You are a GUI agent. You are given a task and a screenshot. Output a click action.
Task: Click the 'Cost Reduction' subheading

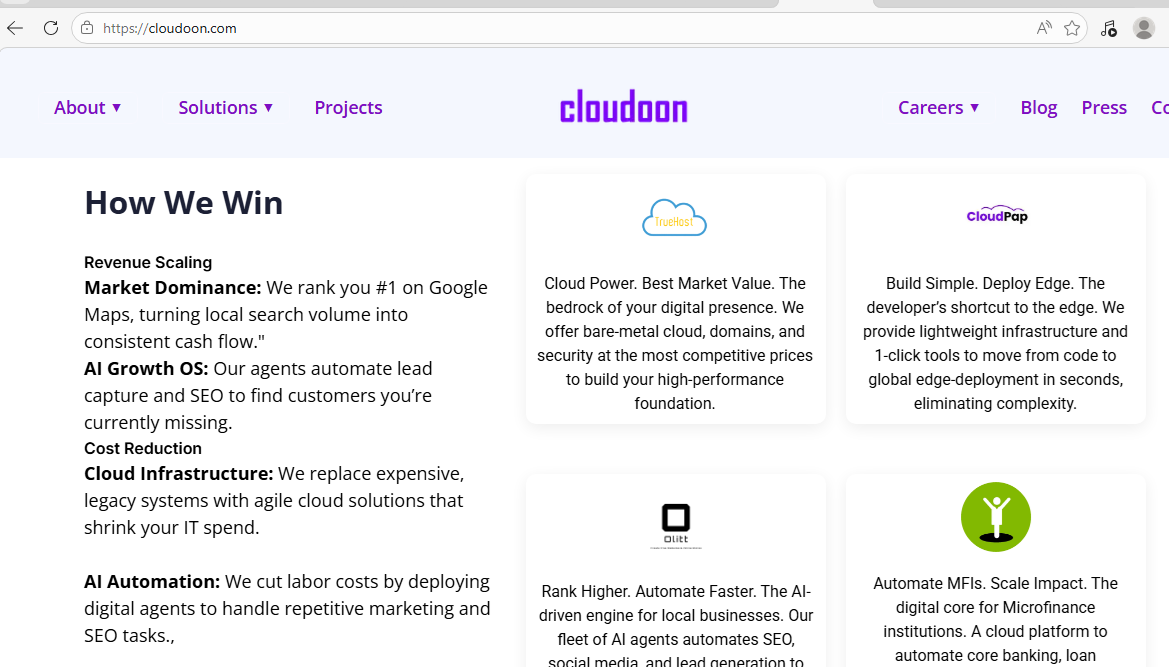[142, 449]
